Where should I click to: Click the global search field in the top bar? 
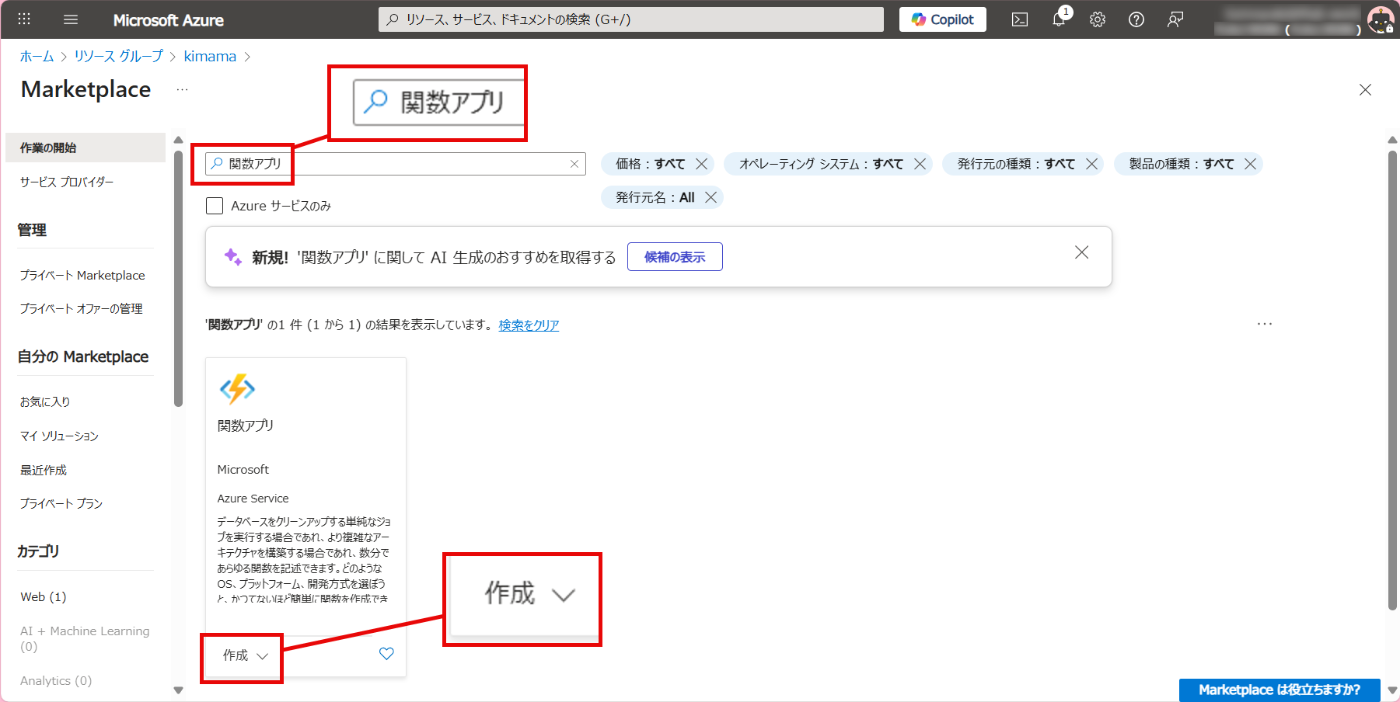tap(631, 20)
